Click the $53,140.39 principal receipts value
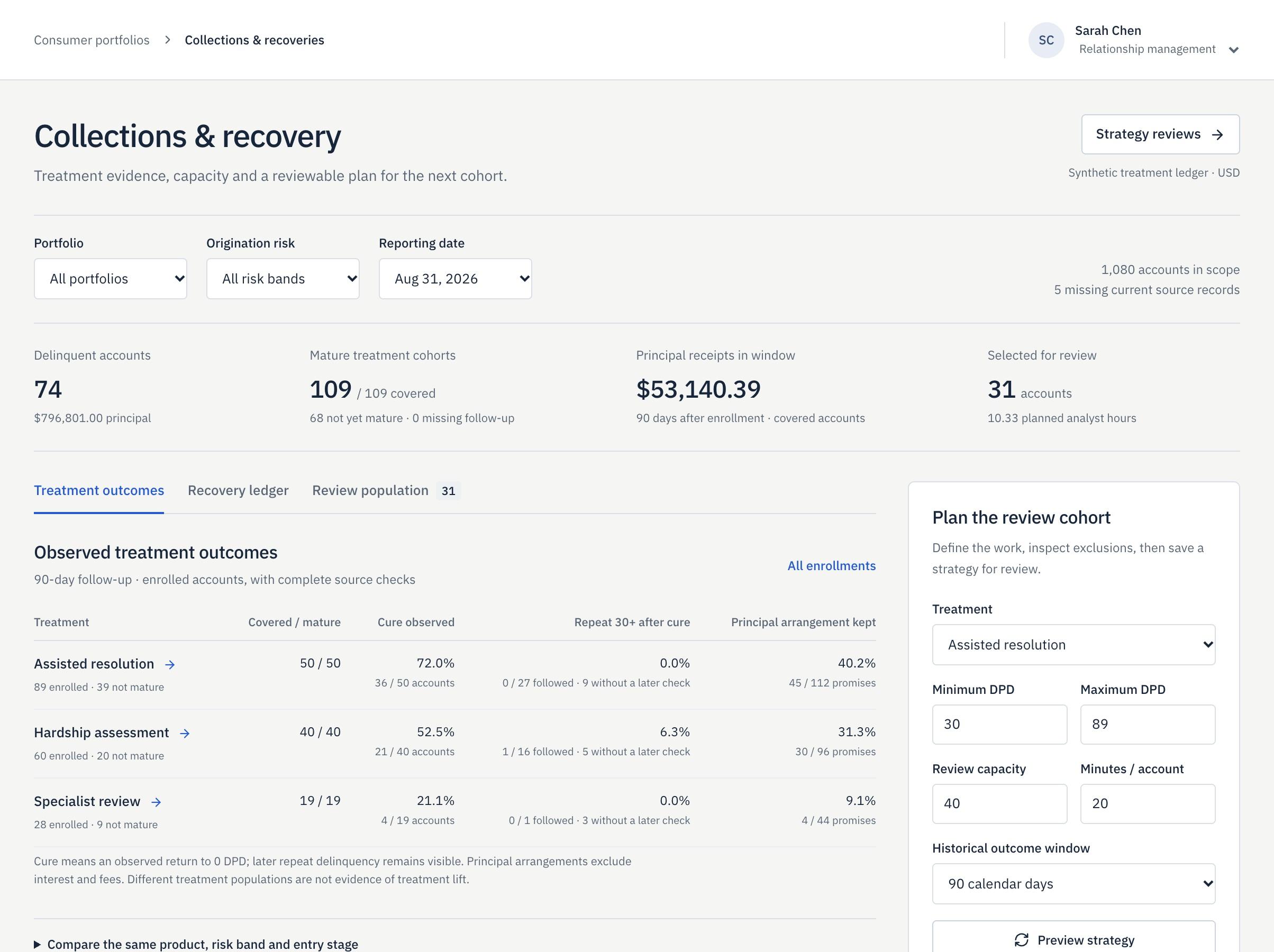 tap(698, 389)
